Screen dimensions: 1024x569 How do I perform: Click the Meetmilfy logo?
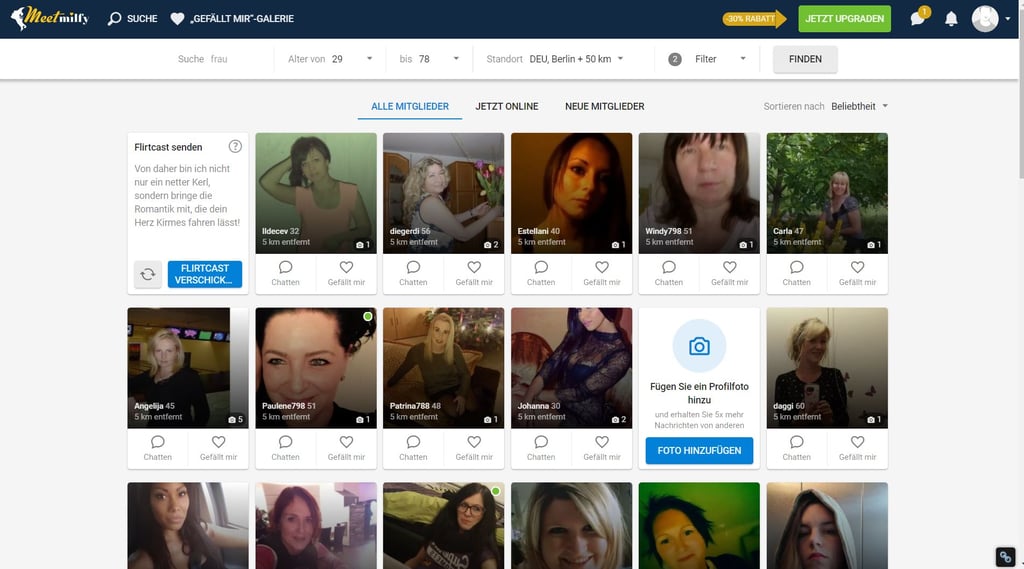(50, 18)
